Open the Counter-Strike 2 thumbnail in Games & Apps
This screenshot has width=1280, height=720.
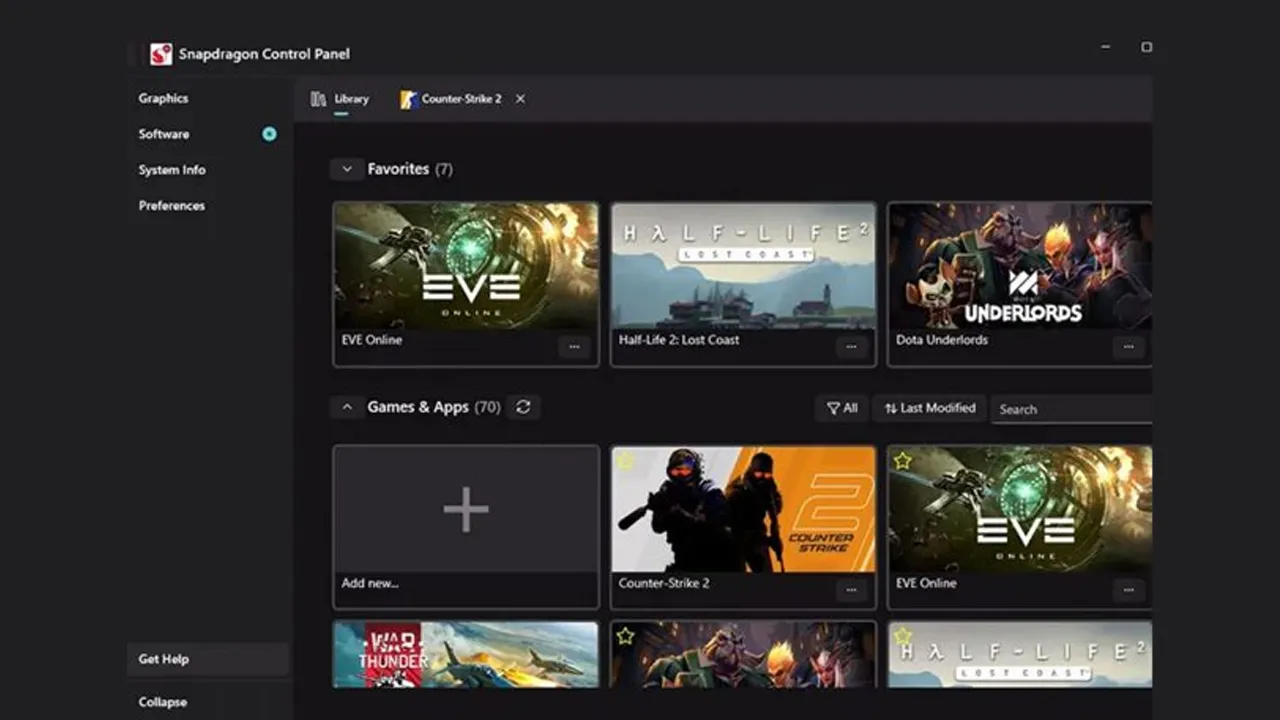(x=743, y=510)
